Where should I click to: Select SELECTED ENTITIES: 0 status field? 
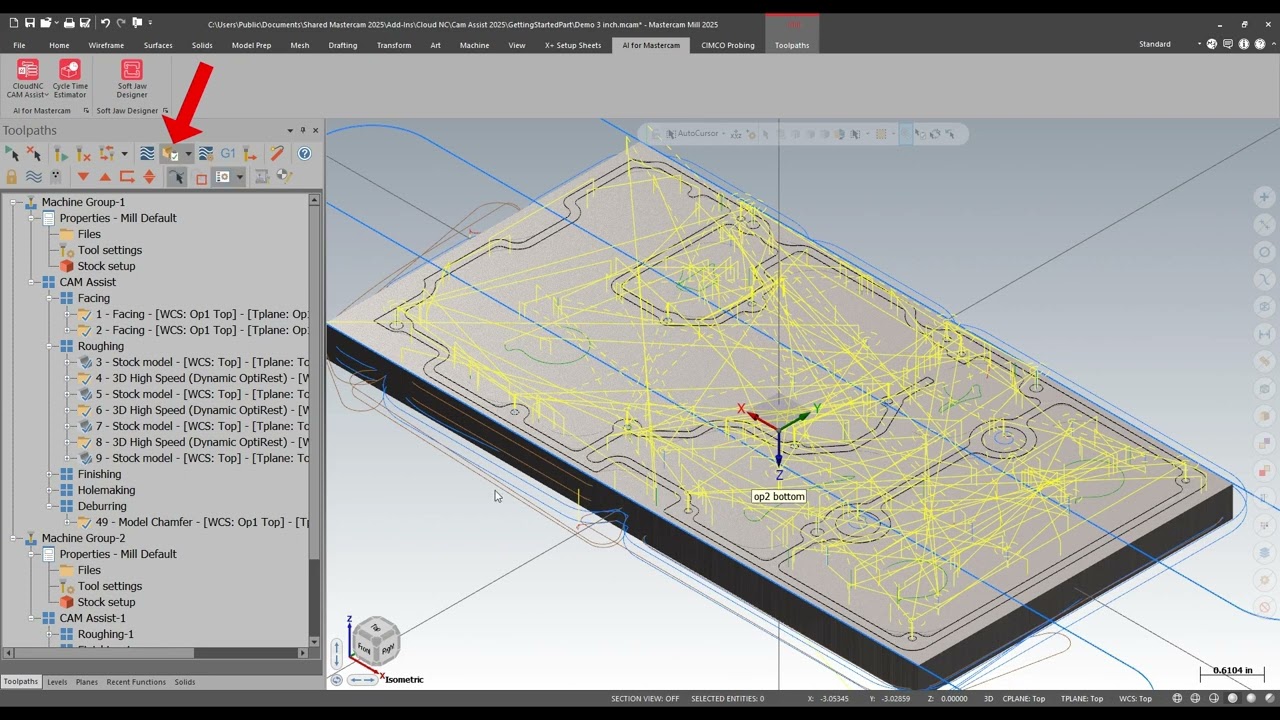[727, 699]
